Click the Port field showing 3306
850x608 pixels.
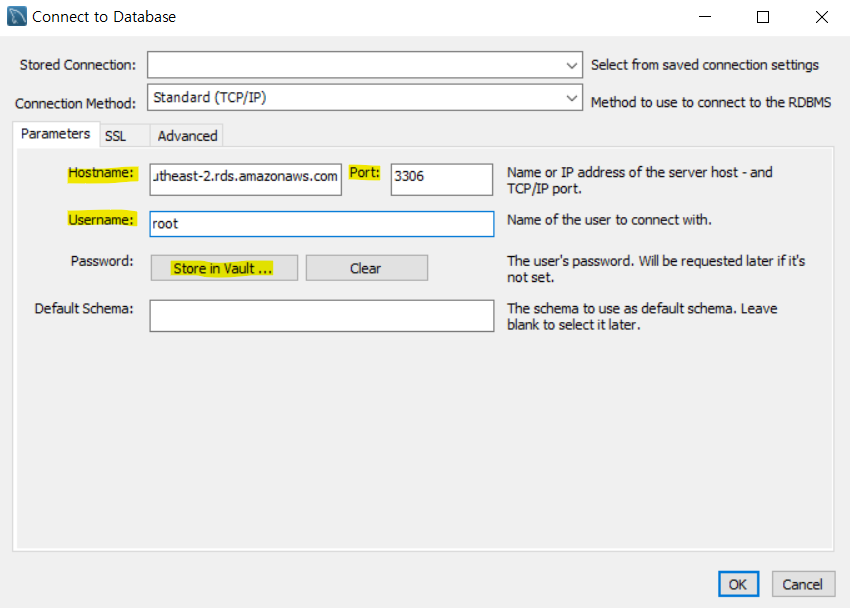click(442, 179)
